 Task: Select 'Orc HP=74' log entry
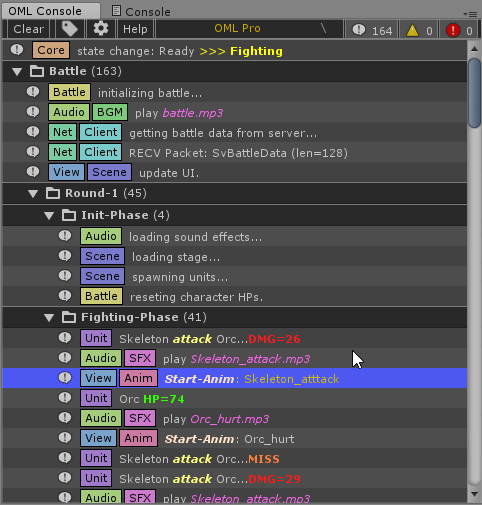[x=235, y=398]
